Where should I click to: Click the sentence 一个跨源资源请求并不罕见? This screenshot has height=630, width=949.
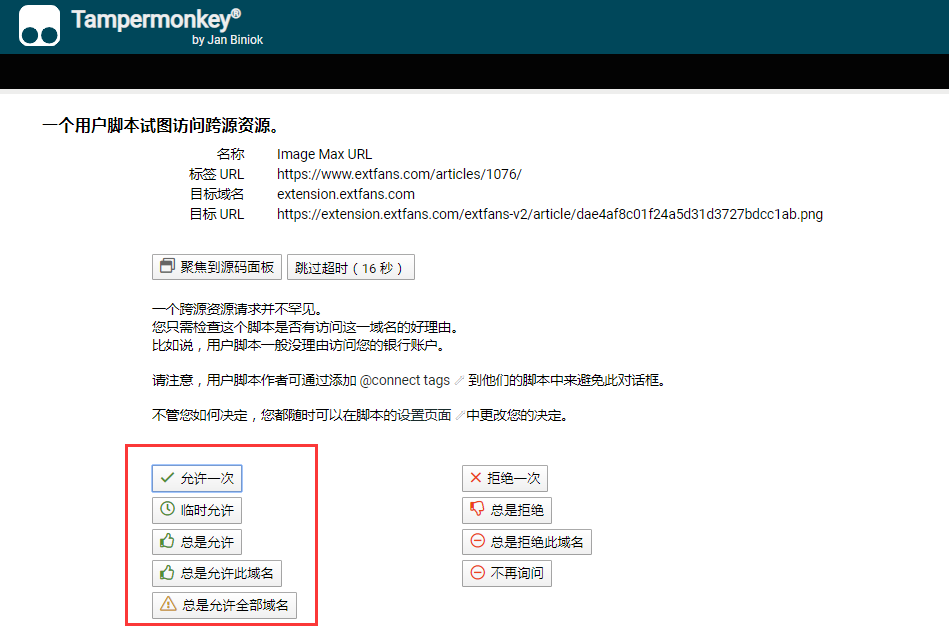click(237, 309)
